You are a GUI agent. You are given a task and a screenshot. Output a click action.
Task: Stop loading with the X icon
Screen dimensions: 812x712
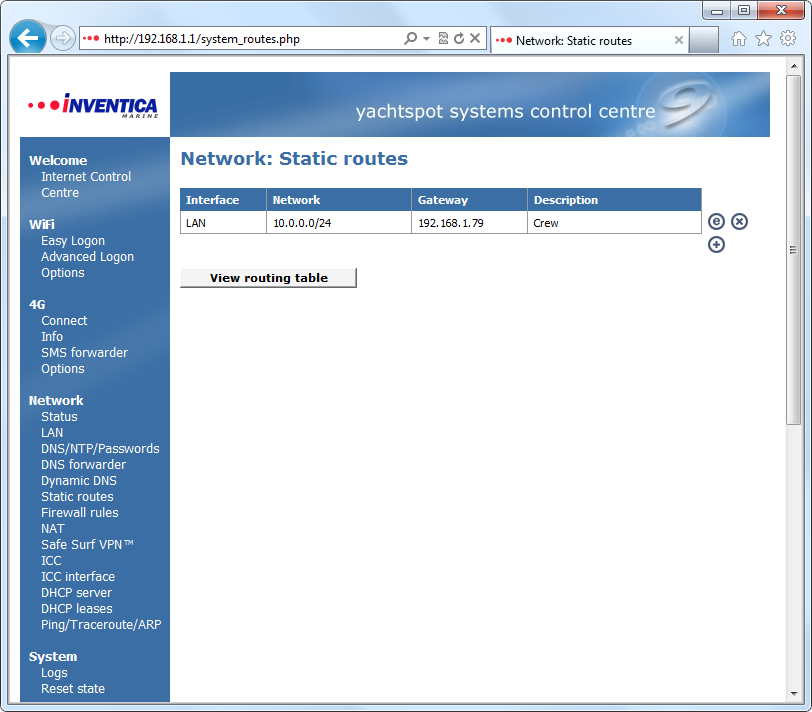475,38
